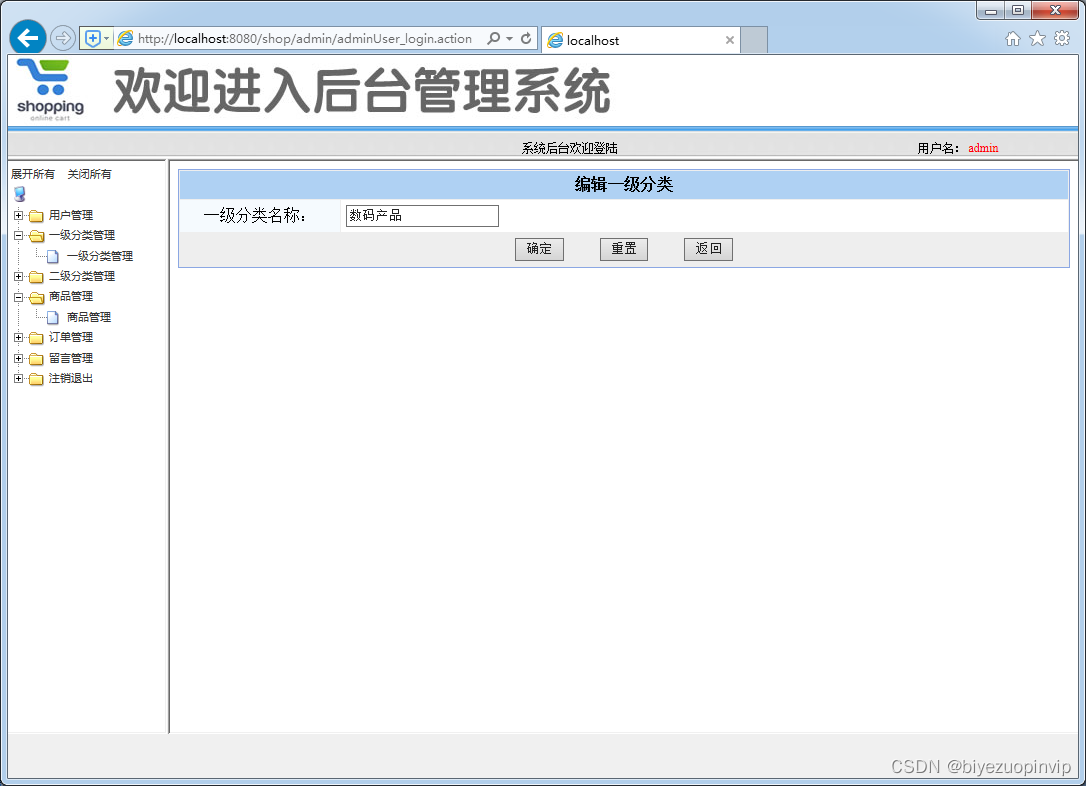Select 留言管理 in the tree
1086x786 pixels.
click(x=71, y=358)
